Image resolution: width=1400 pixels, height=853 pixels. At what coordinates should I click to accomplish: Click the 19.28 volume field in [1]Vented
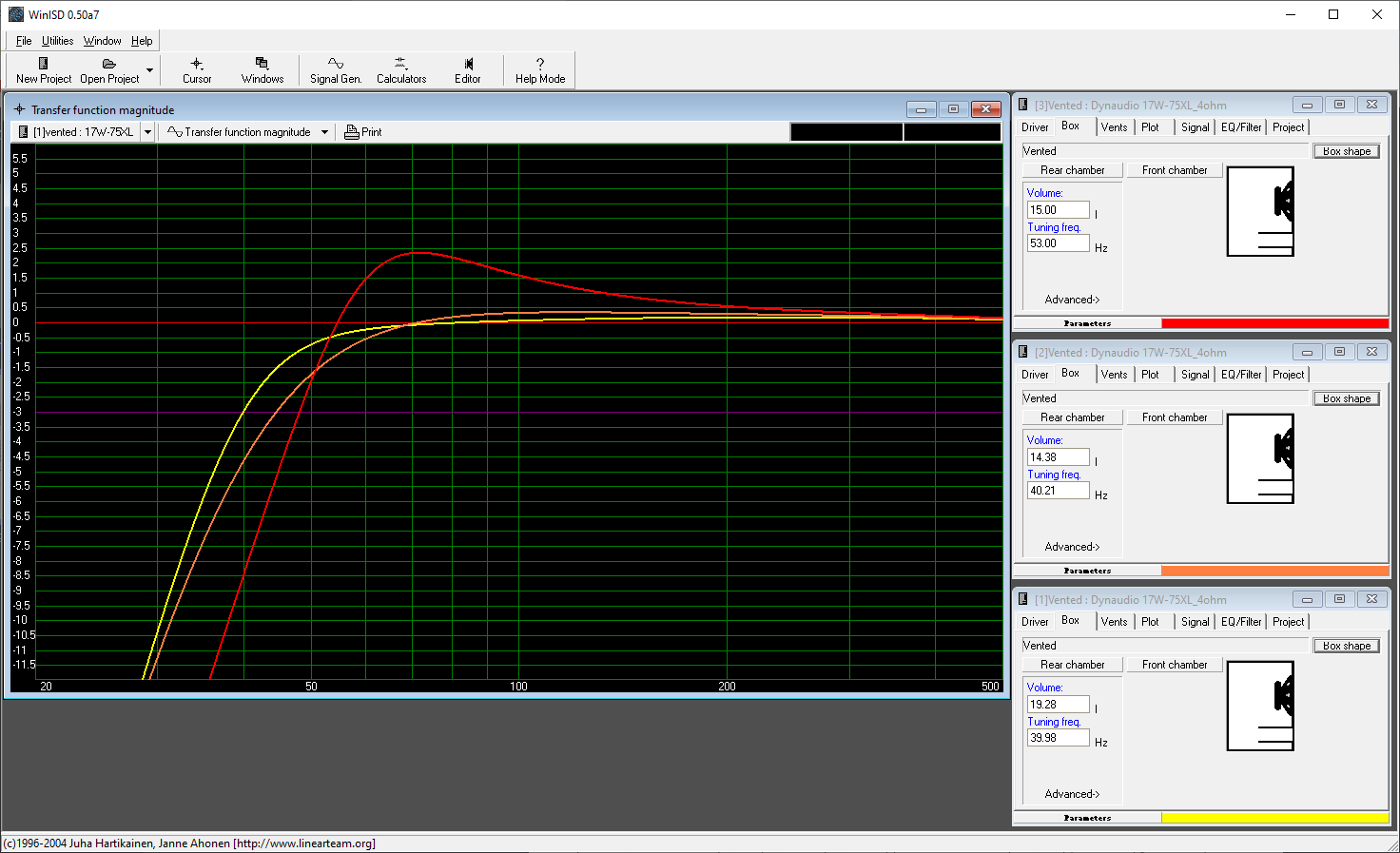[1058, 705]
